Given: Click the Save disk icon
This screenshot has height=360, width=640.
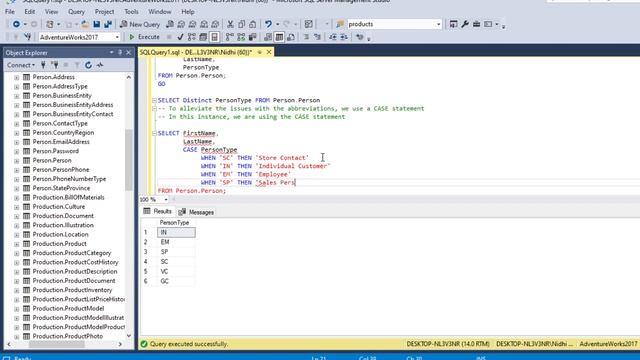Looking at the screenshot, I should pyautogui.click(x=97, y=24).
